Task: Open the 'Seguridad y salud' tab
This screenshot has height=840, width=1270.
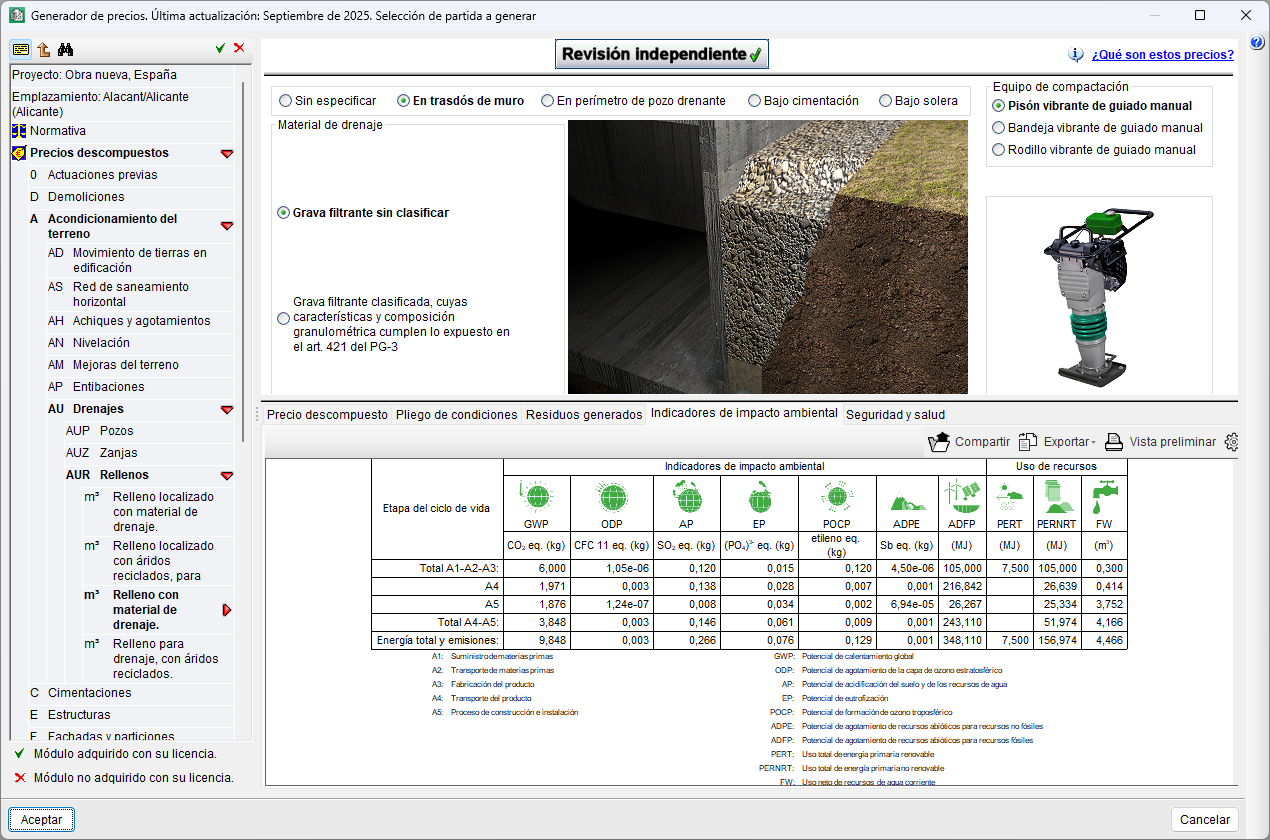Action: point(894,415)
